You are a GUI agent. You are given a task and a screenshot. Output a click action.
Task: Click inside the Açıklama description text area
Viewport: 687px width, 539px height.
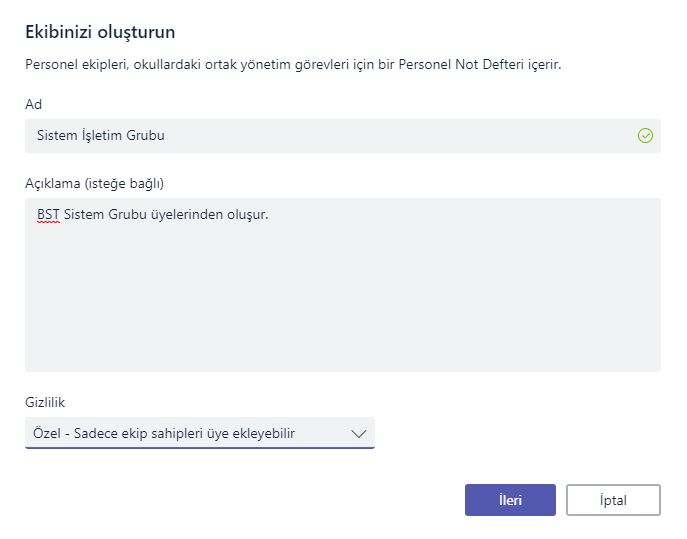pos(343,285)
